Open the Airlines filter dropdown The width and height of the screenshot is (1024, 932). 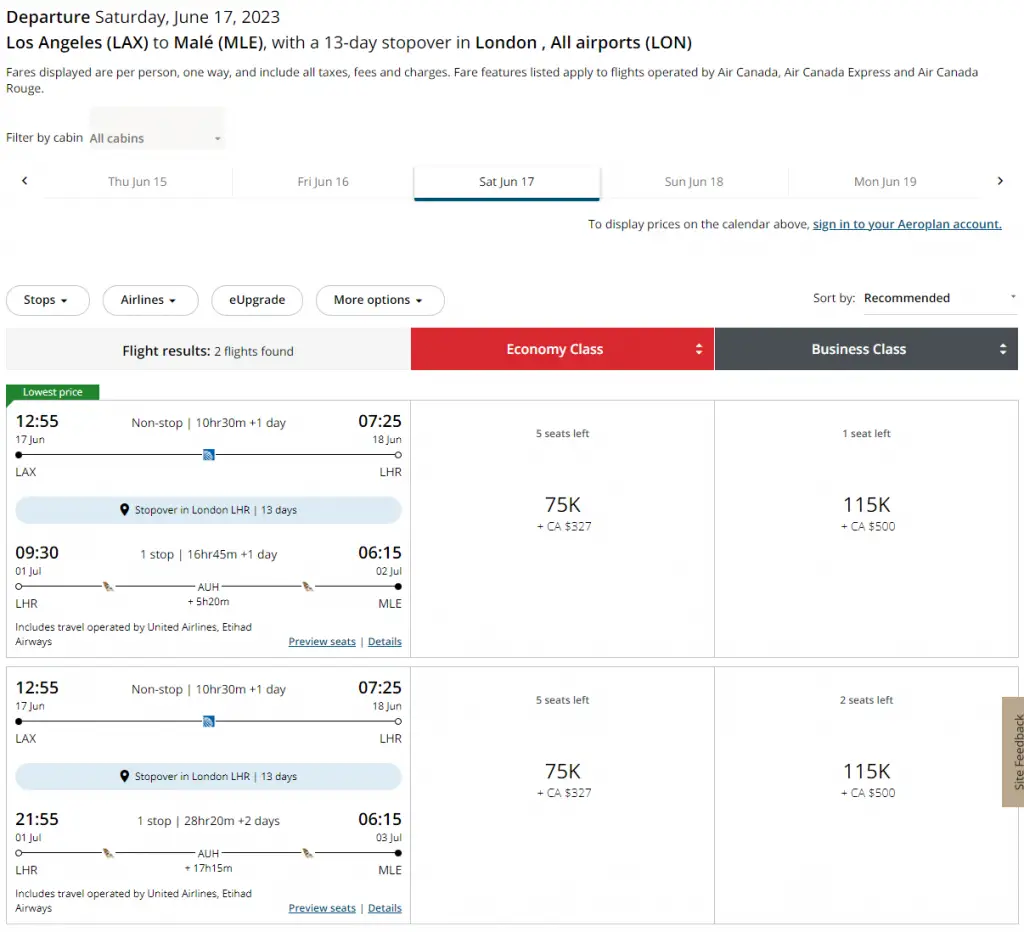coord(148,300)
